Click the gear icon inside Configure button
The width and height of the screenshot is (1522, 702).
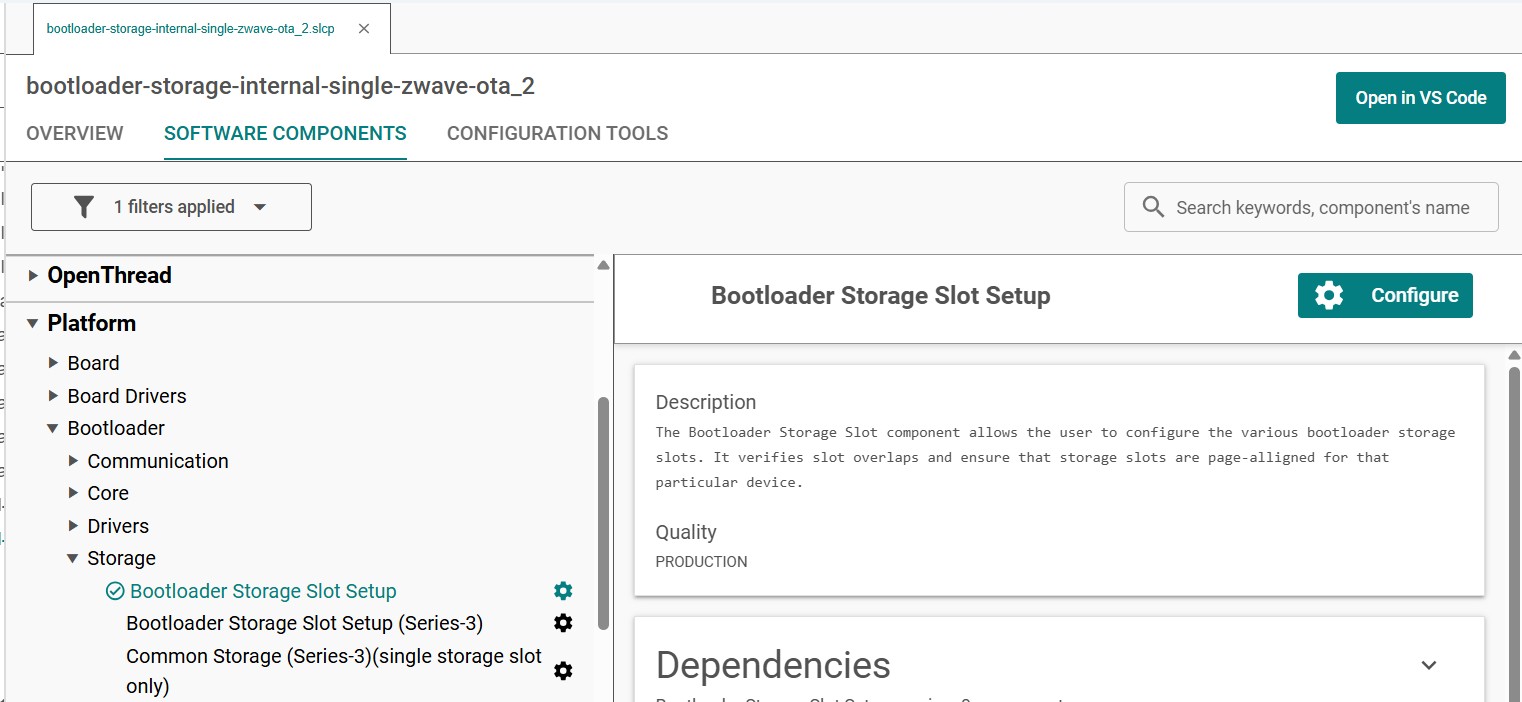pyautogui.click(x=1329, y=296)
